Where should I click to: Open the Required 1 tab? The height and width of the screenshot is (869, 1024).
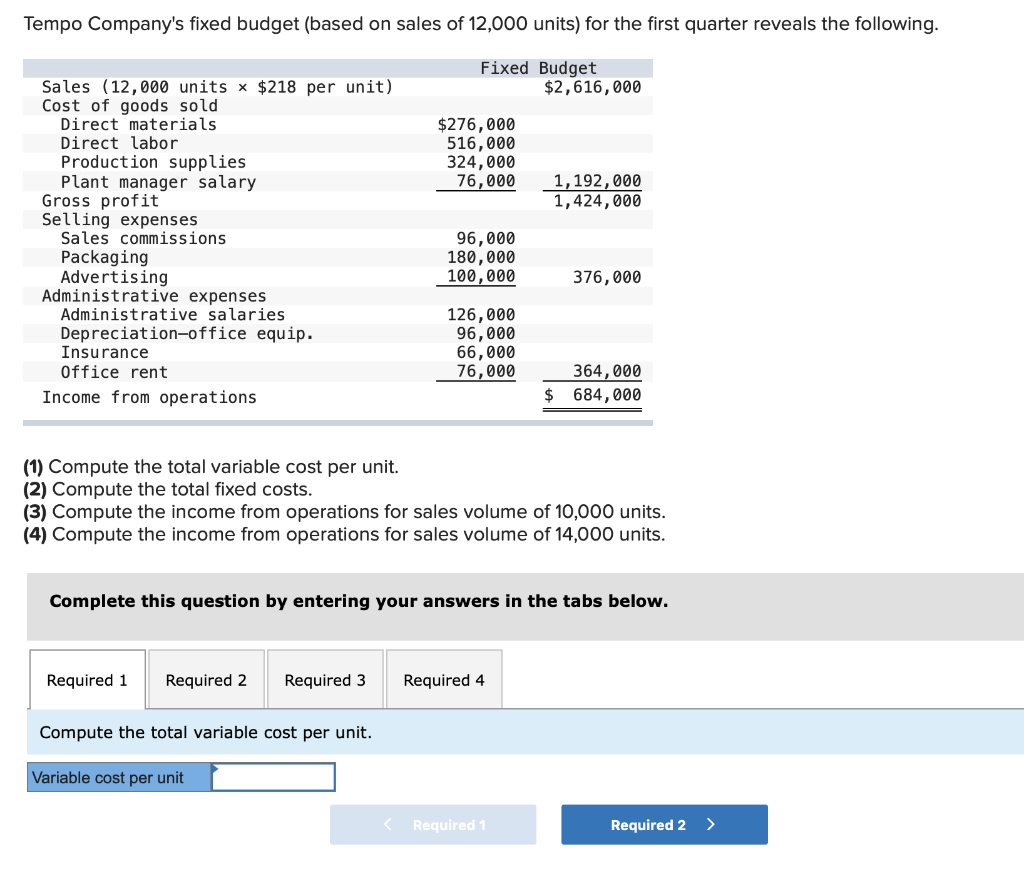[87, 680]
